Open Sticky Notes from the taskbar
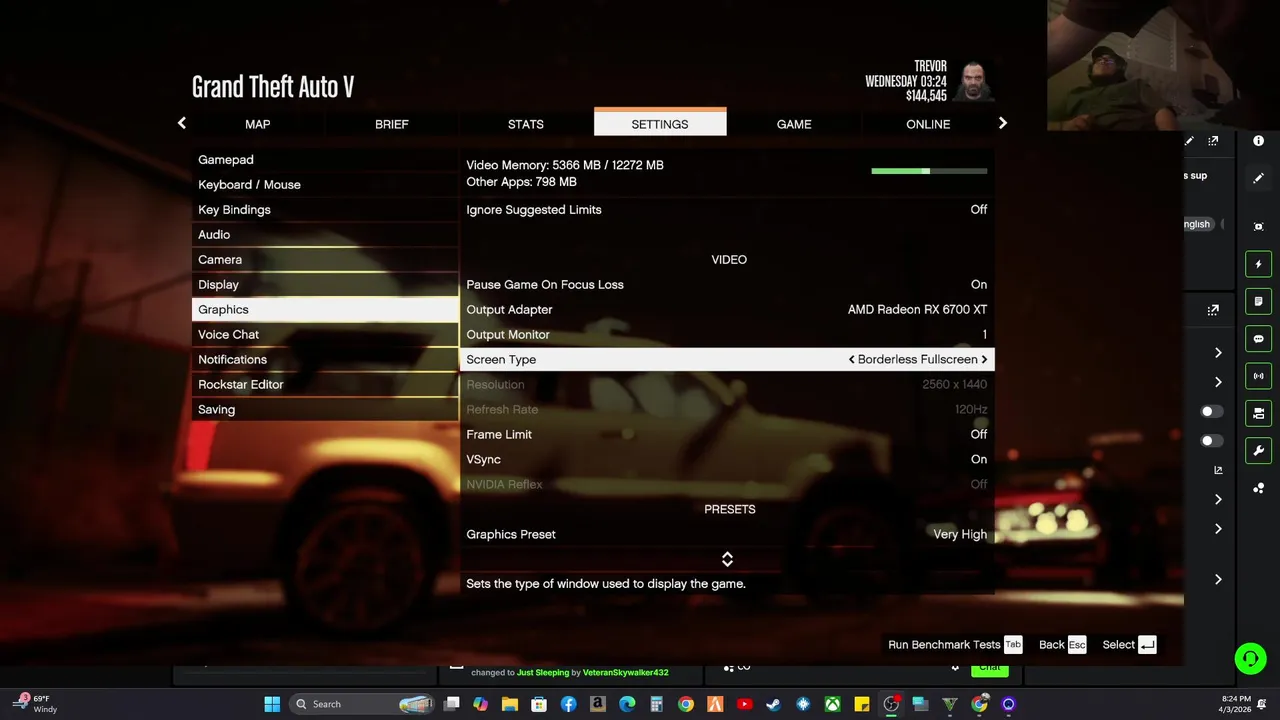The width and height of the screenshot is (1280, 720). pos(861,704)
